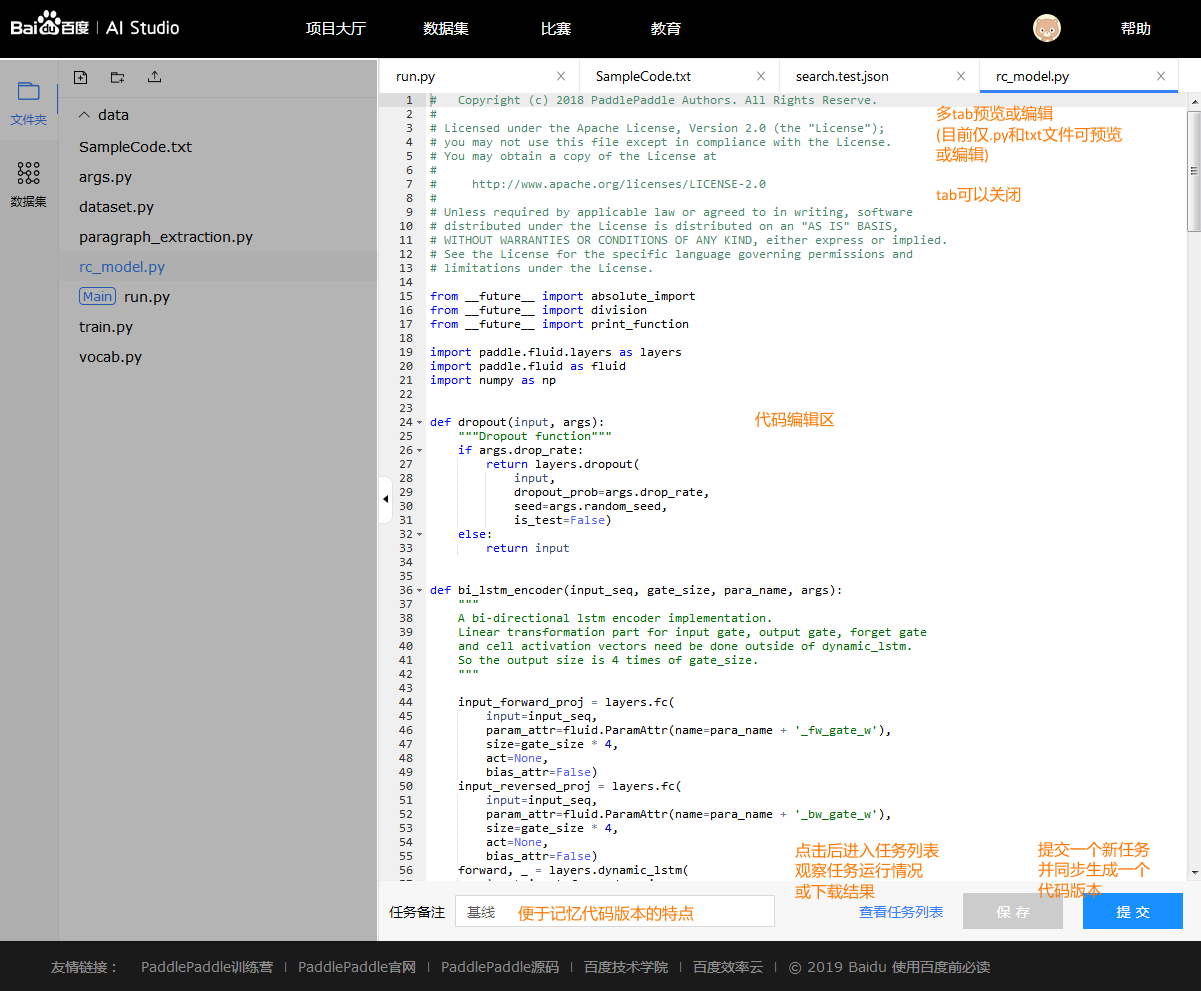Click the 'is_test=False)' code line

point(562,520)
